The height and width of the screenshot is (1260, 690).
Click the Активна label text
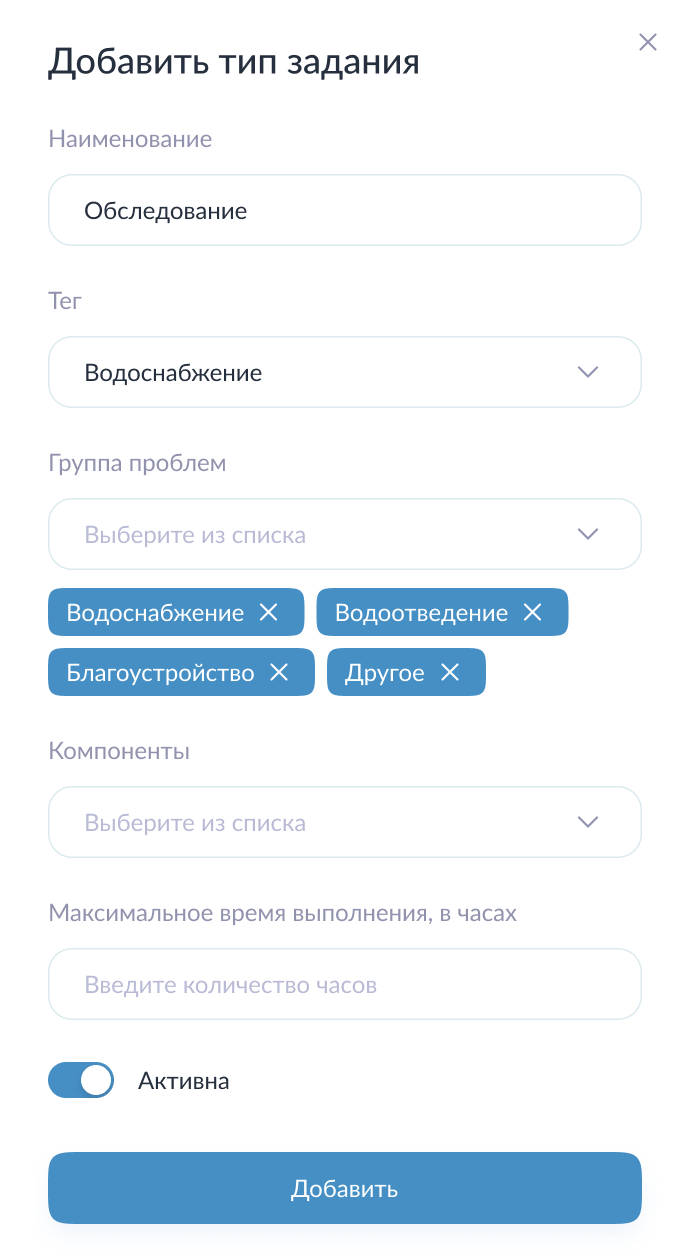[x=185, y=1080]
